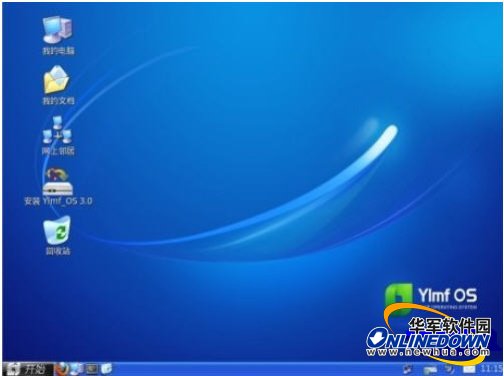Click the taskbar clock showing 11:15
This screenshot has width=504, height=376.
coord(491,369)
